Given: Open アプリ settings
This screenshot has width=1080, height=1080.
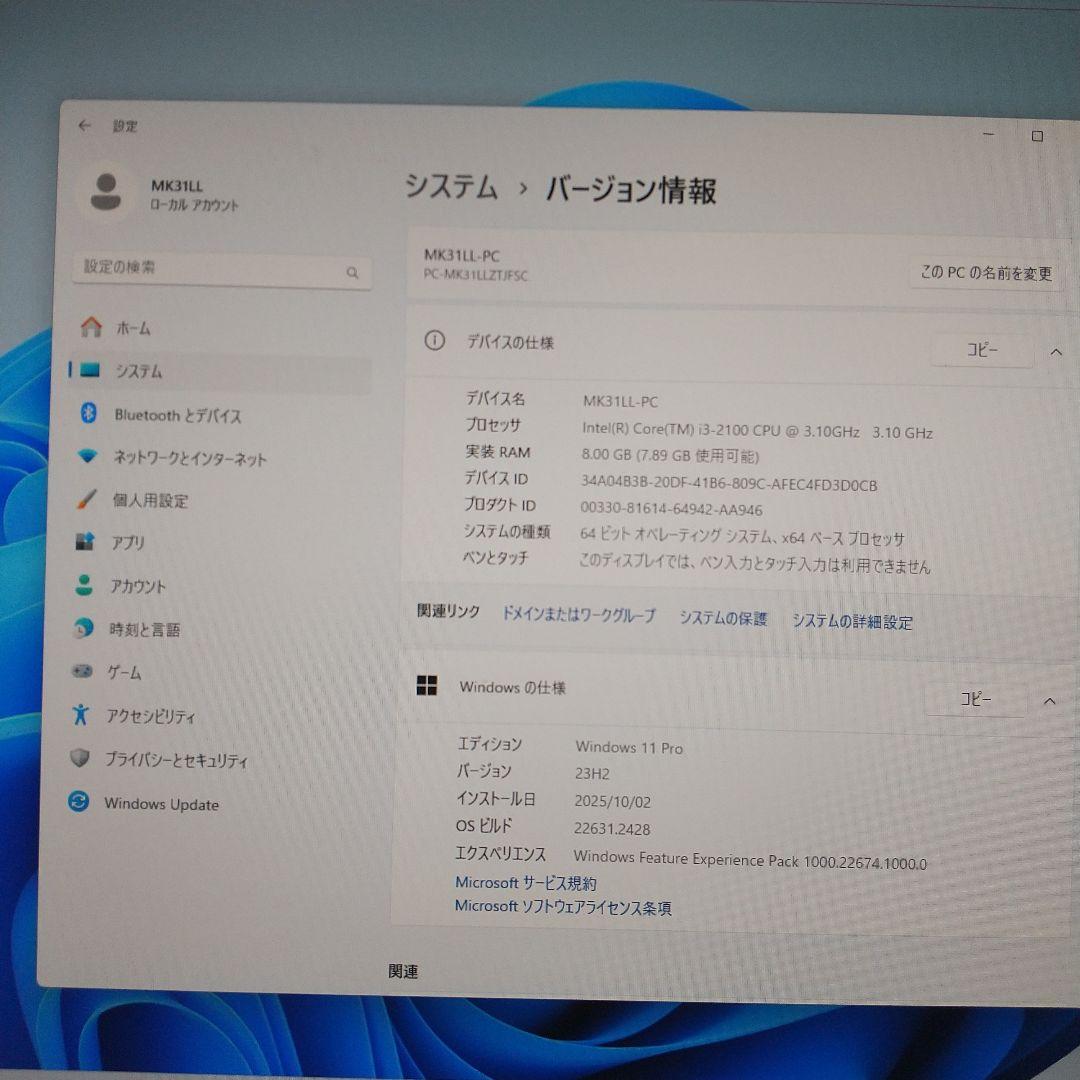Looking at the screenshot, I should click(x=127, y=543).
